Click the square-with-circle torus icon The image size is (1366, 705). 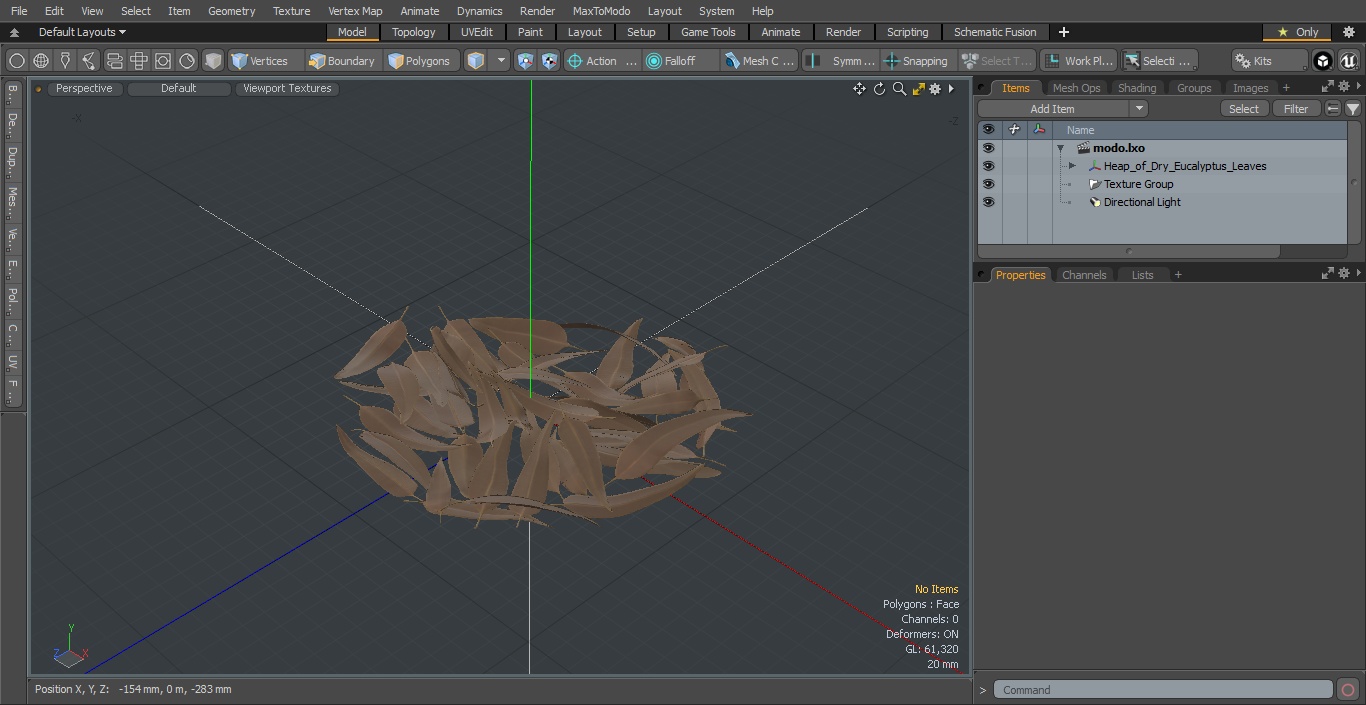pyautogui.click(x=163, y=61)
